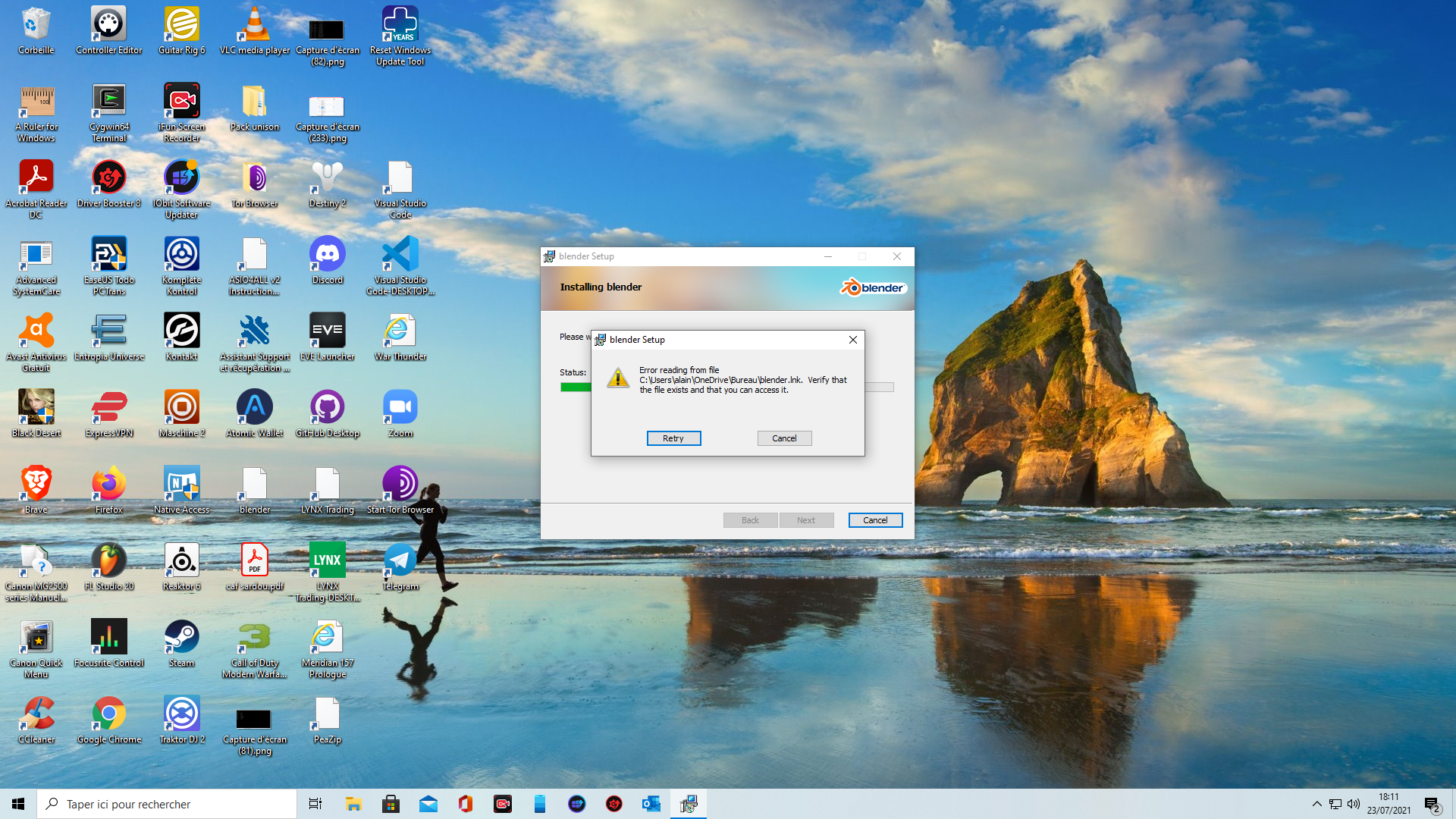Select the ExpressVPN desktop icon
The image size is (1456, 819).
[x=109, y=415]
